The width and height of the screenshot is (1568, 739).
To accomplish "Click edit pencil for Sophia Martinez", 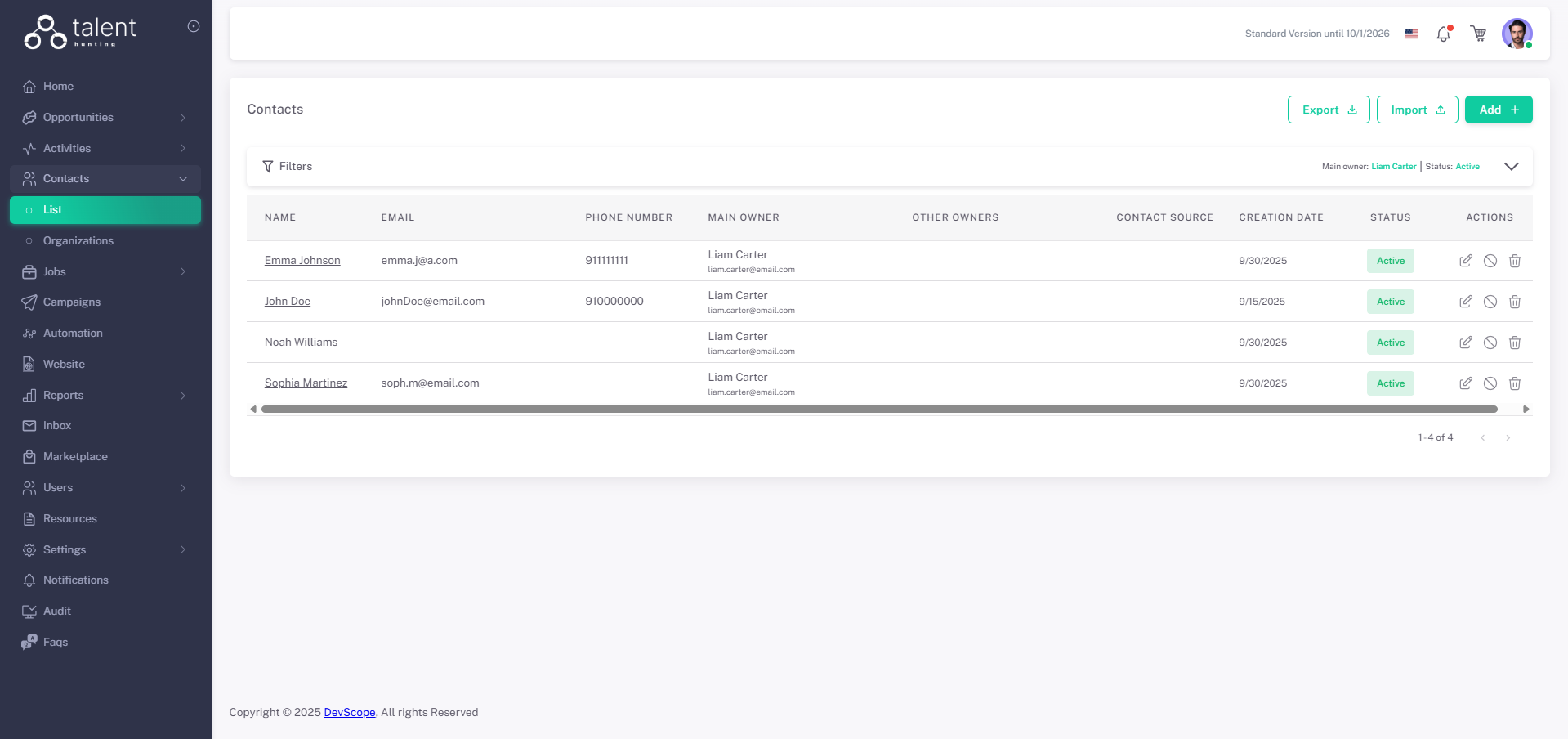I will 1466,383.
